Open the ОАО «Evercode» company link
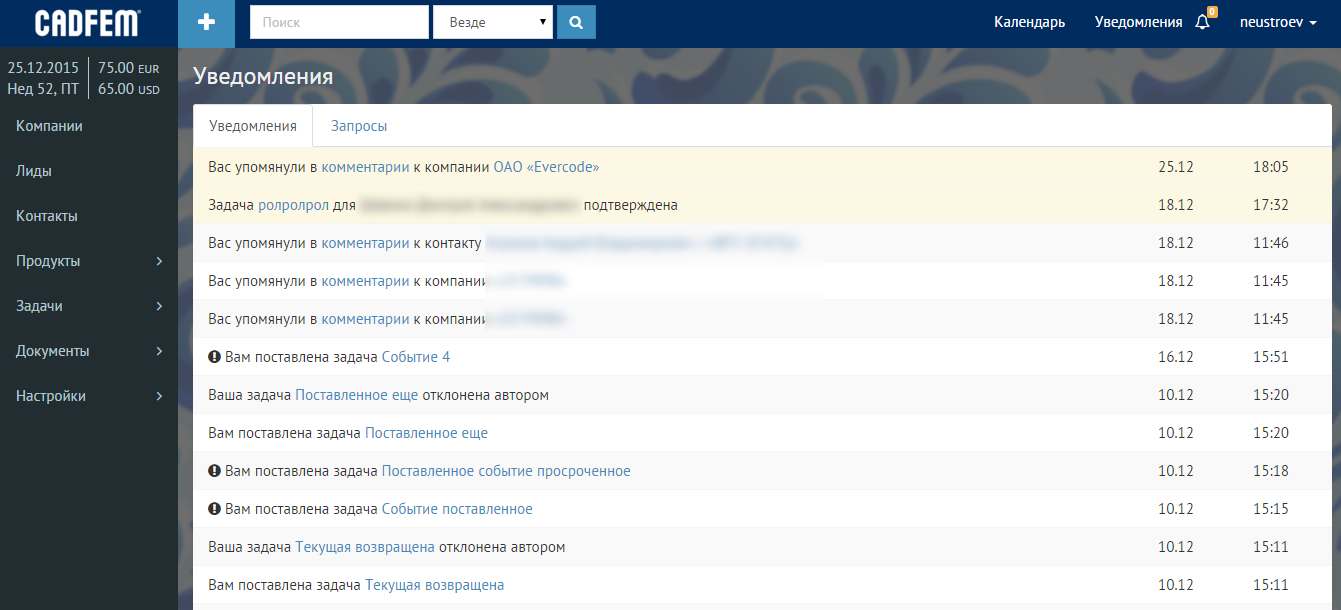This screenshot has width=1341, height=610. (546, 167)
